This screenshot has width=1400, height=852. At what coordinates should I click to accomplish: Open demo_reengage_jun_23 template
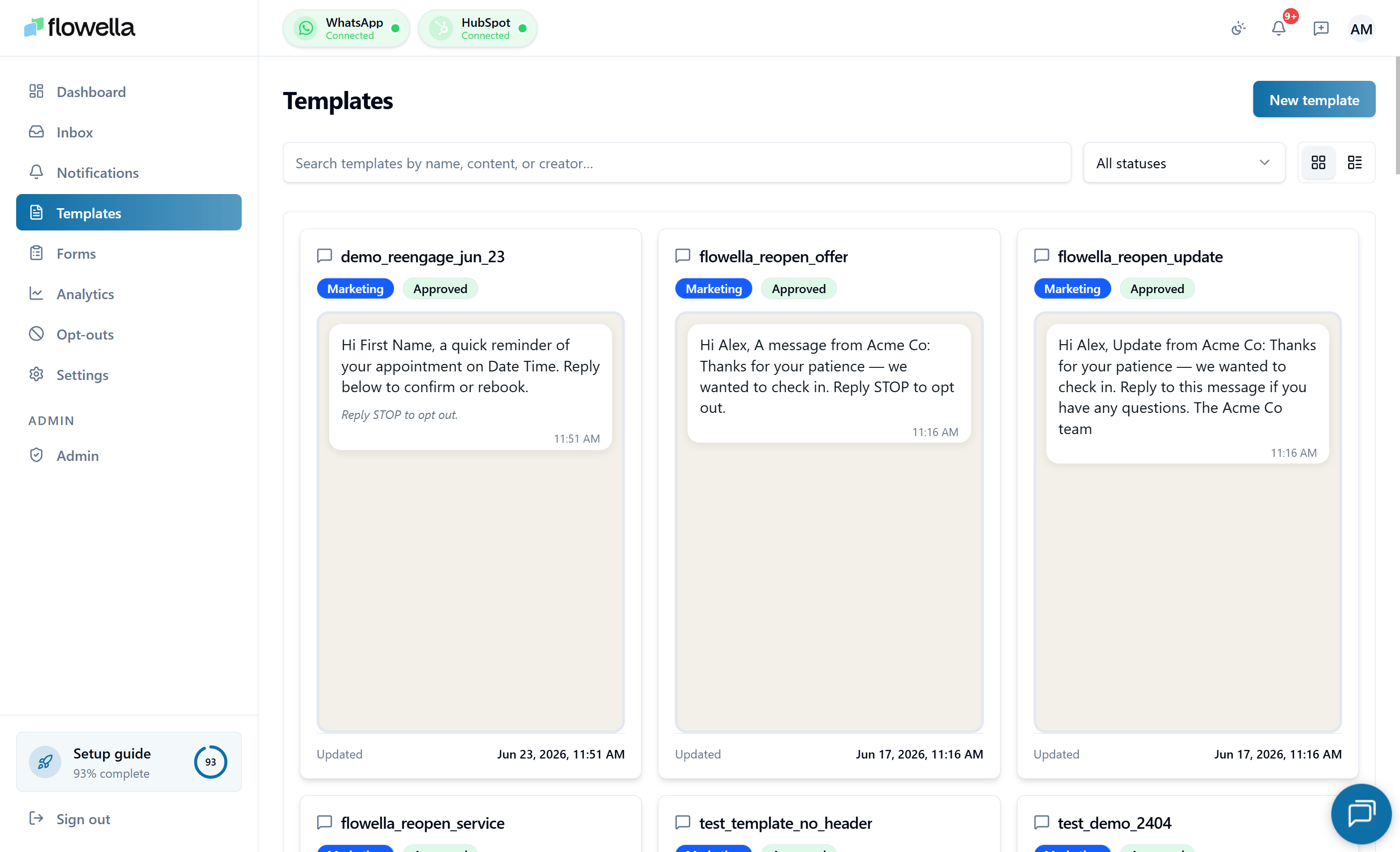[422, 256]
